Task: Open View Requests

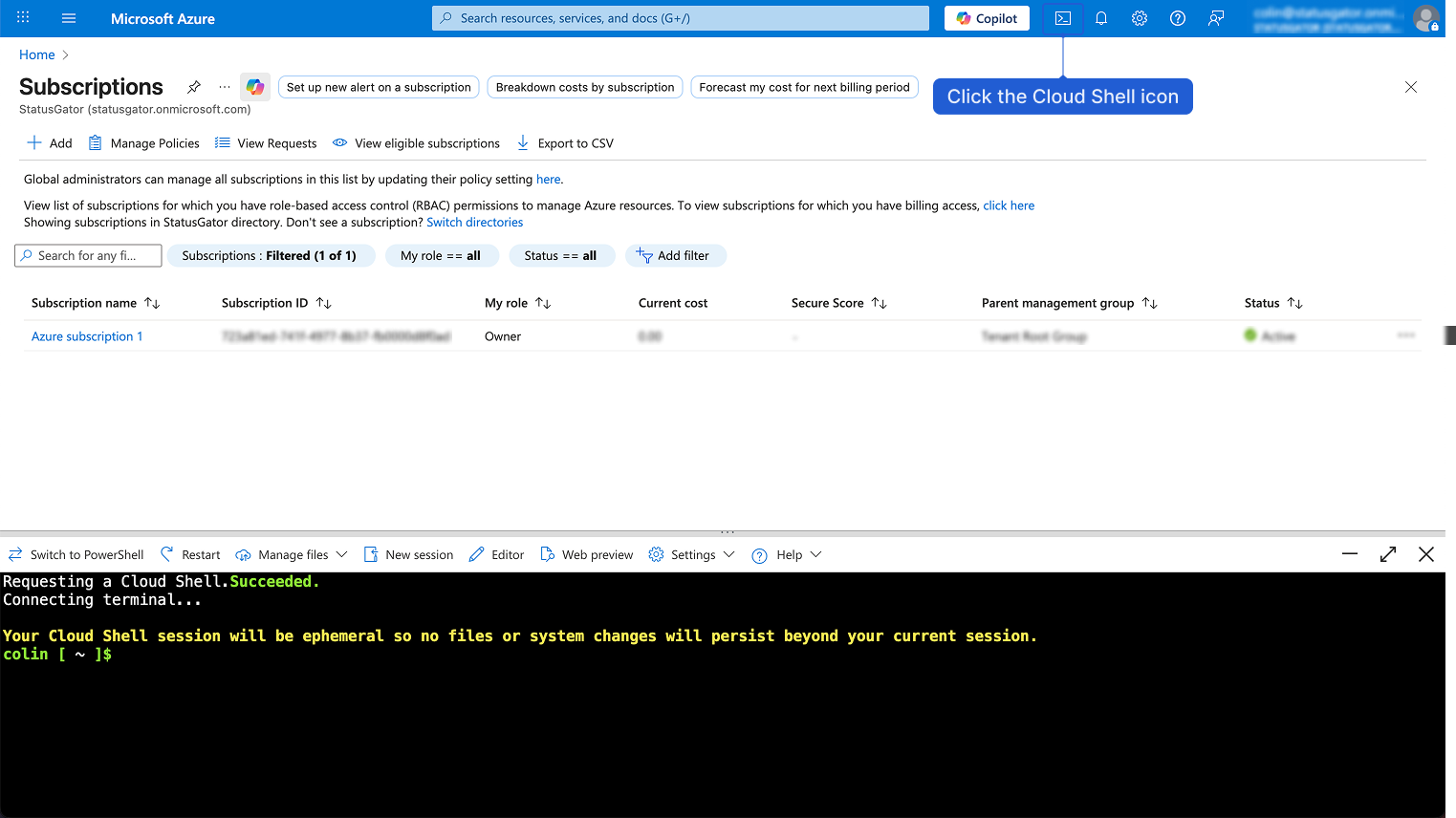Action: click(x=266, y=143)
